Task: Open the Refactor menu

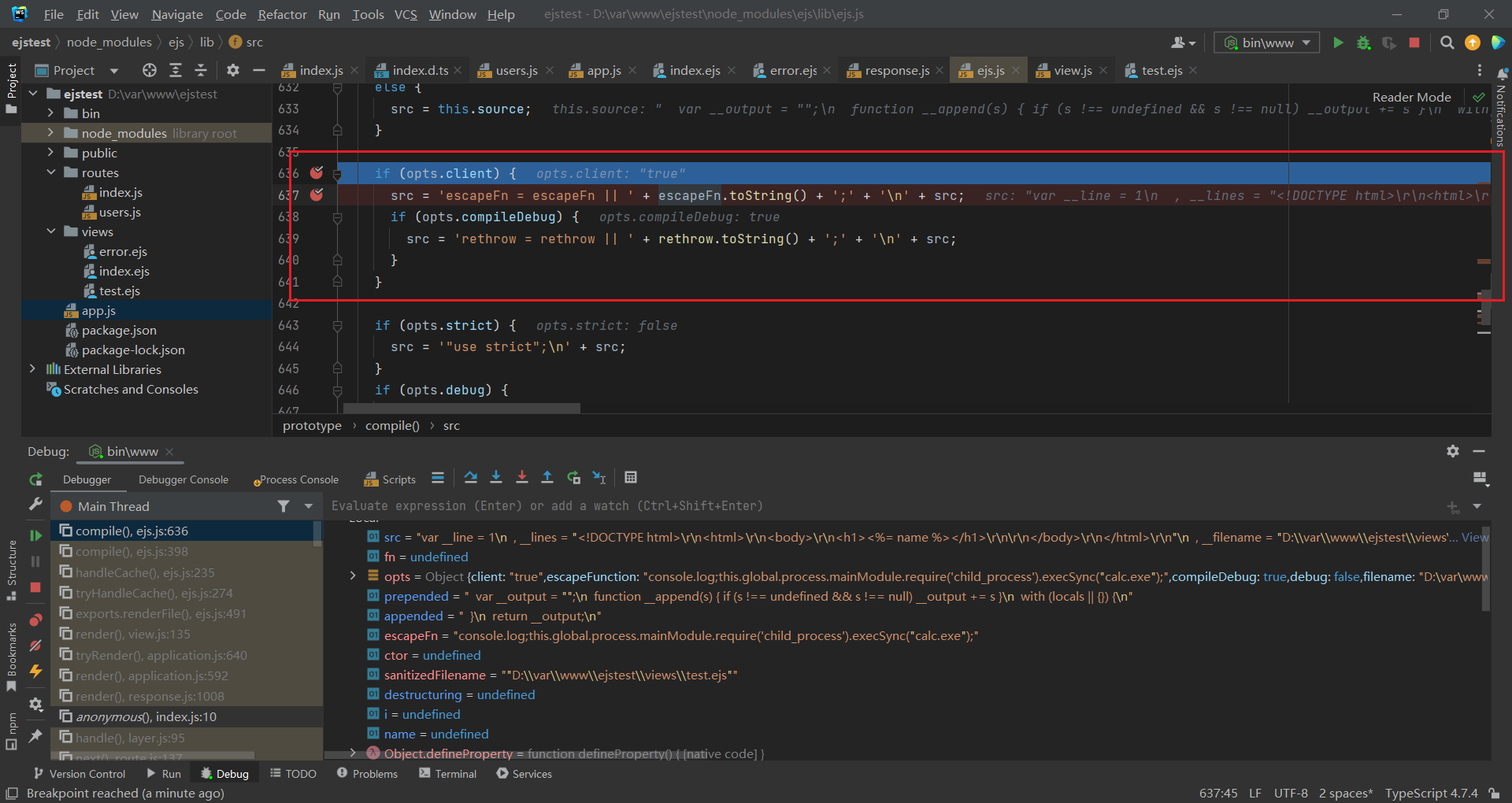Action: click(282, 14)
